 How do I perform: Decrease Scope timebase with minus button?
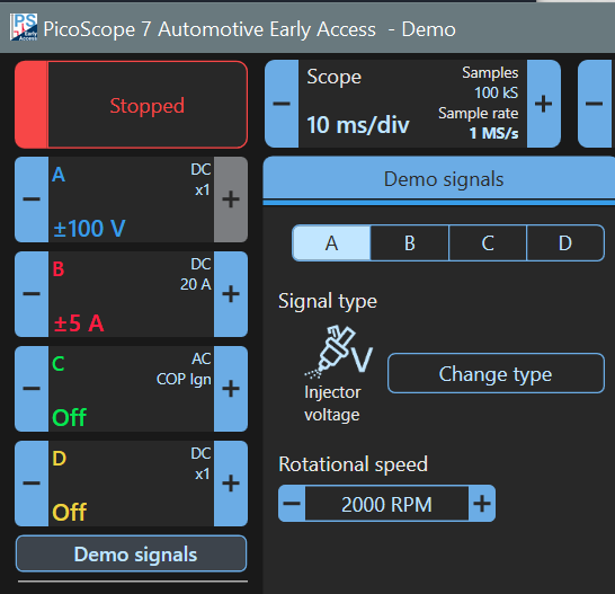pyautogui.click(x=282, y=104)
